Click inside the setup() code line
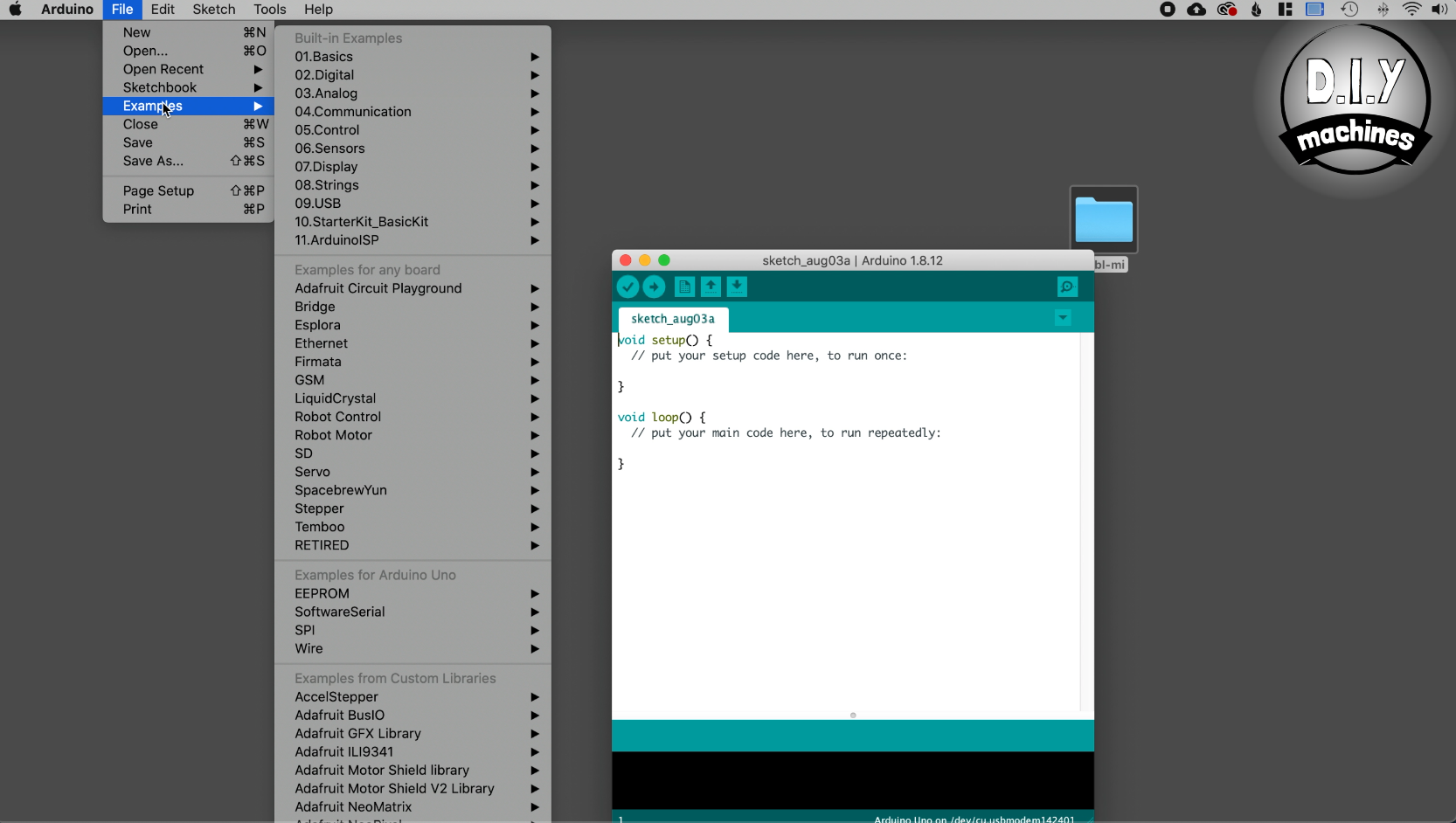The height and width of the screenshot is (823, 1456). 665,340
